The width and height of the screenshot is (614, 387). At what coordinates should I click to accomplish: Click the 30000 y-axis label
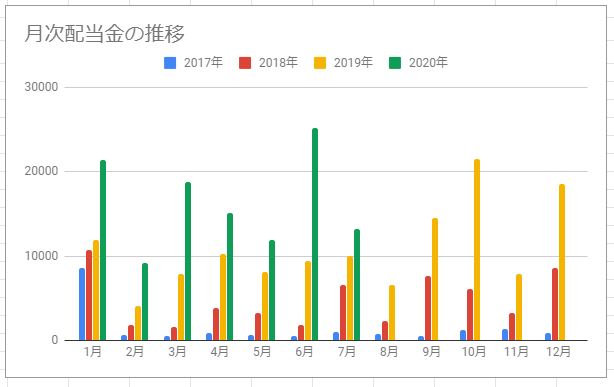tap(41, 87)
